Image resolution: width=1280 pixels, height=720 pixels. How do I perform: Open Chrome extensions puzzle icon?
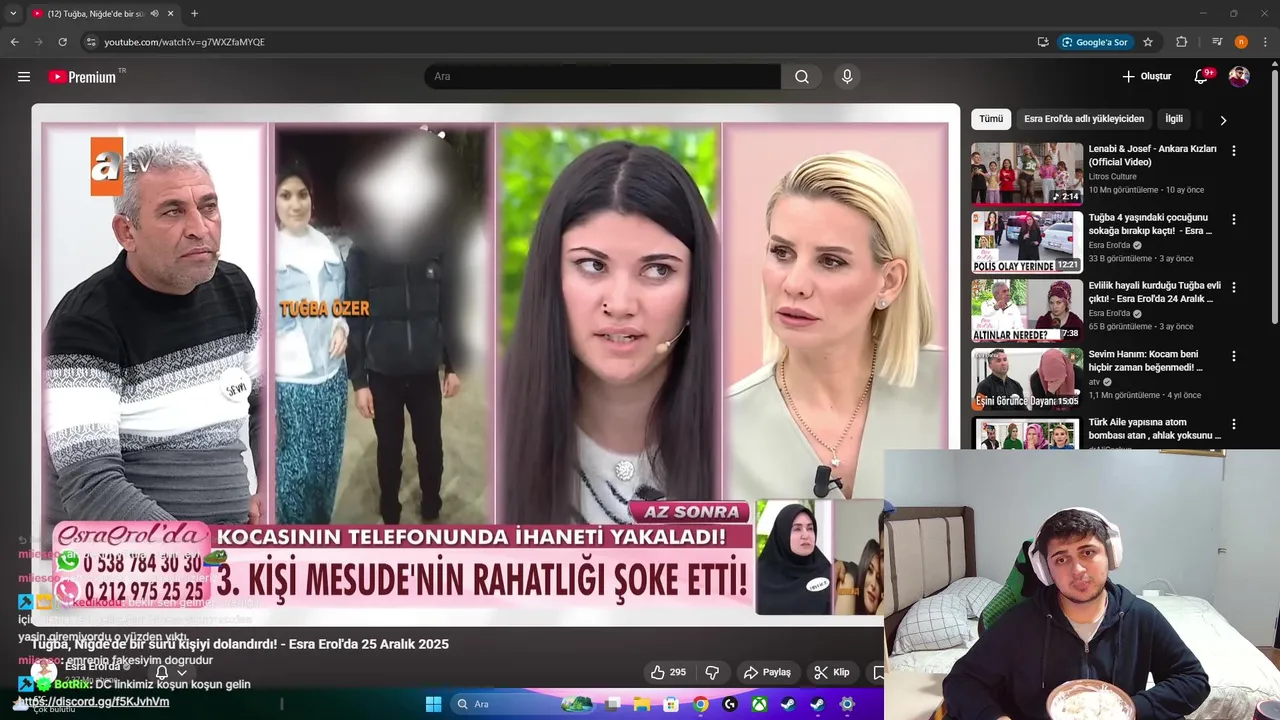click(x=1181, y=42)
